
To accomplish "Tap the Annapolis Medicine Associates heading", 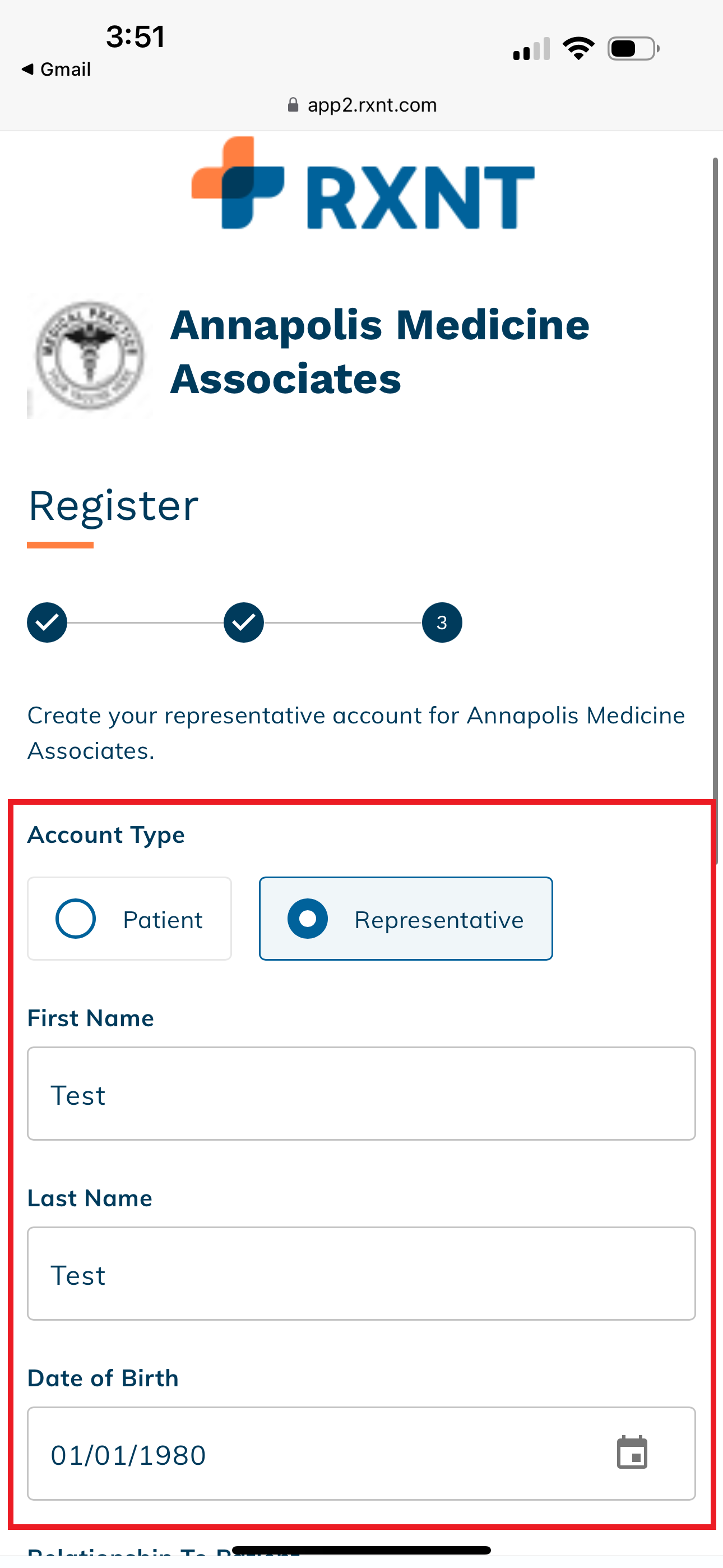I will [380, 352].
